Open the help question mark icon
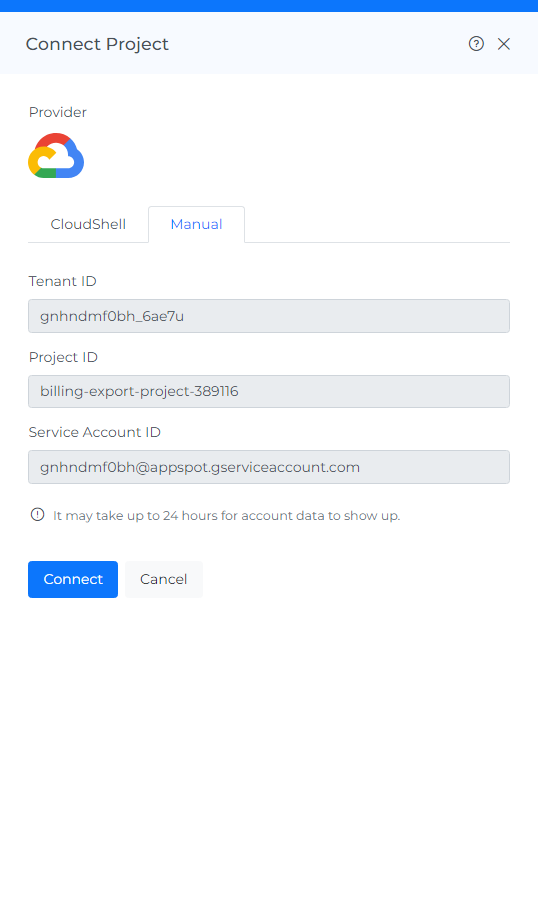 point(476,44)
